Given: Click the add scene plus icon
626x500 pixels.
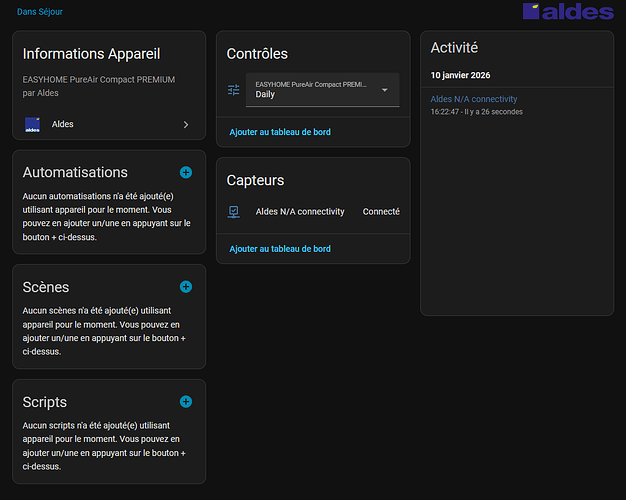Looking at the screenshot, I should (x=186, y=287).
